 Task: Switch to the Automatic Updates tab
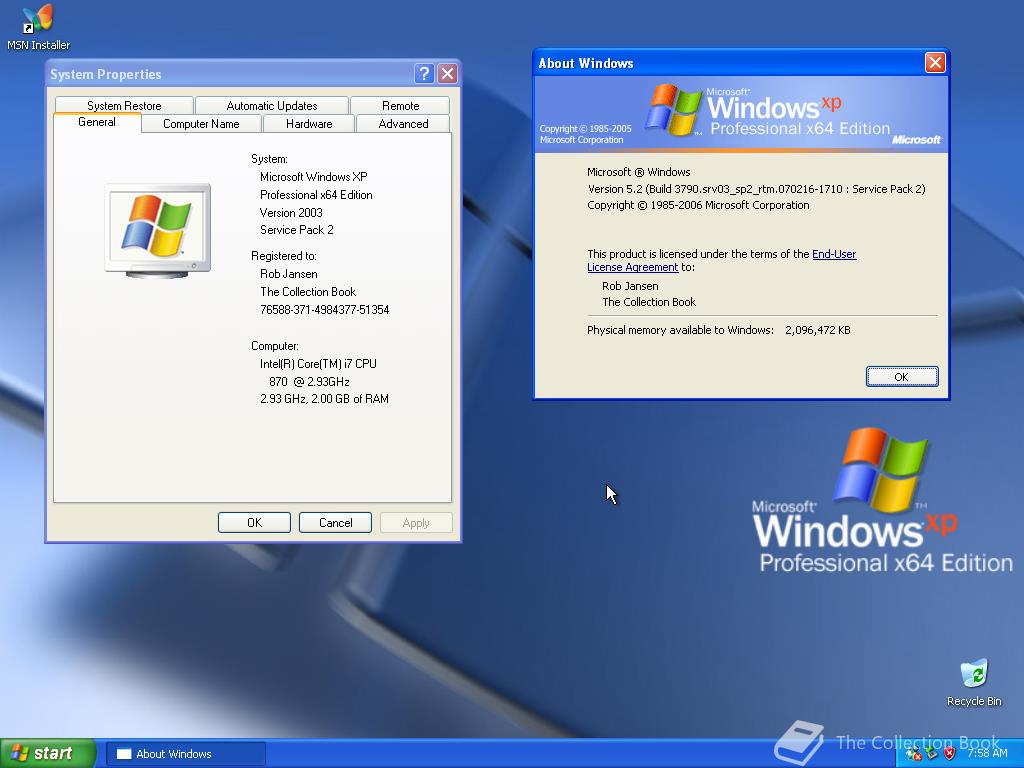[x=272, y=105]
